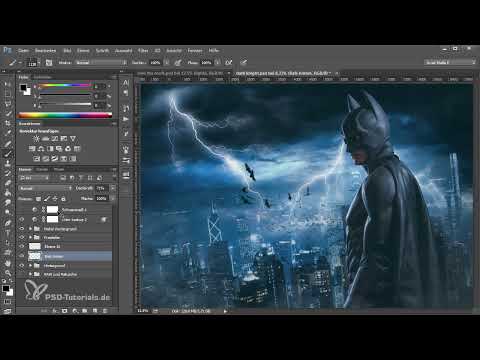Click the fx layer style button

coord(55,310)
